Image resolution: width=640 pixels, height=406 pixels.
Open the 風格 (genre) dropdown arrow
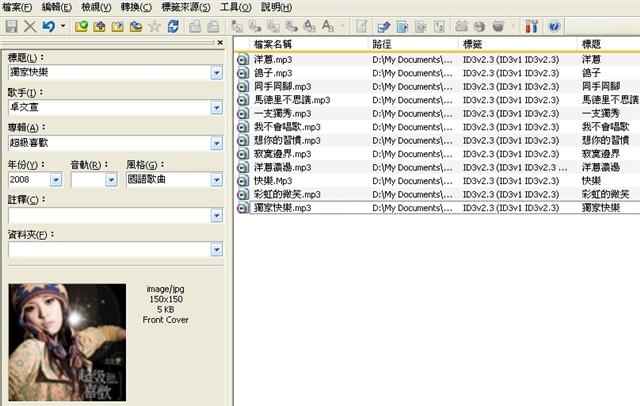point(217,180)
